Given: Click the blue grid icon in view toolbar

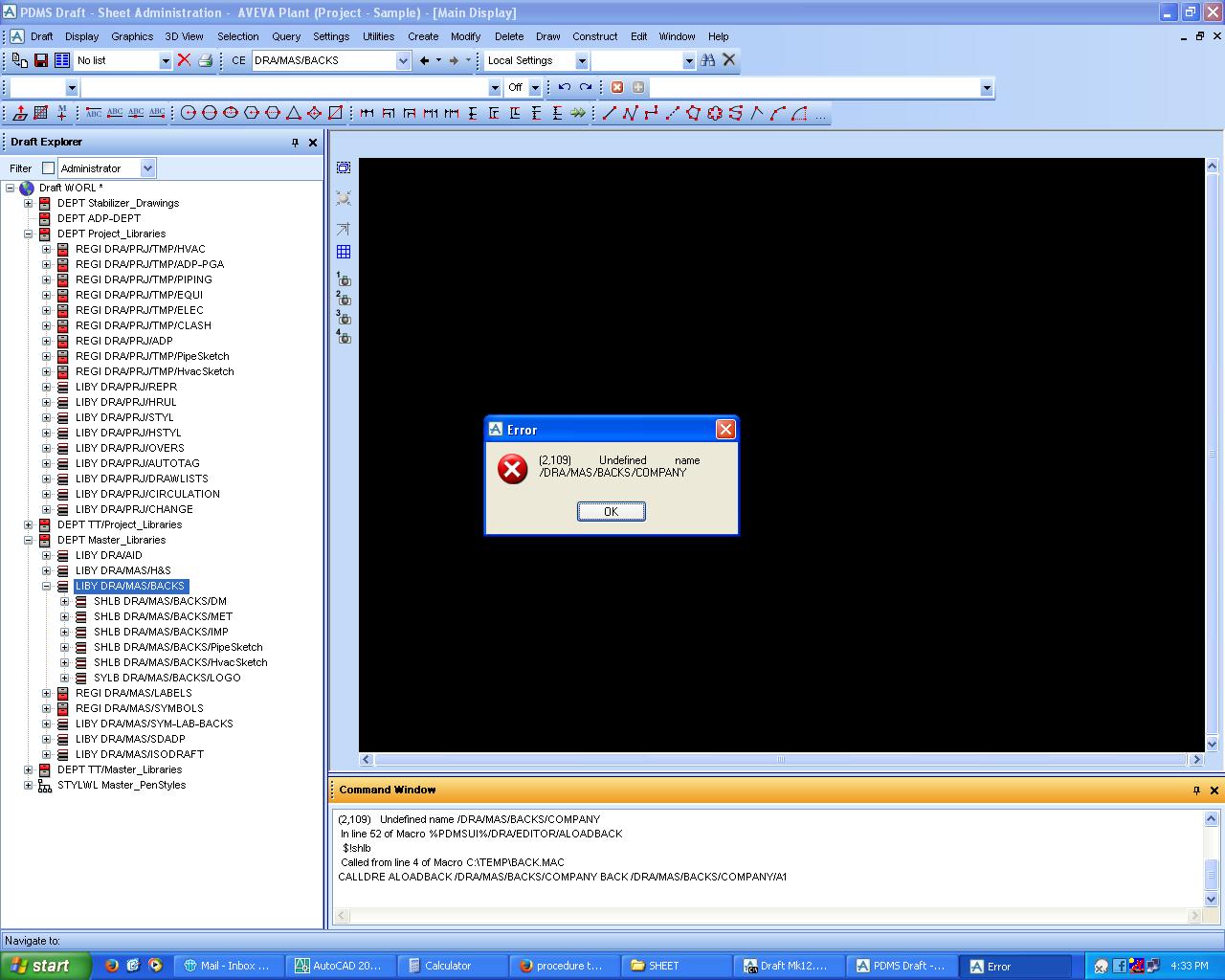Looking at the screenshot, I should click(344, 252).
